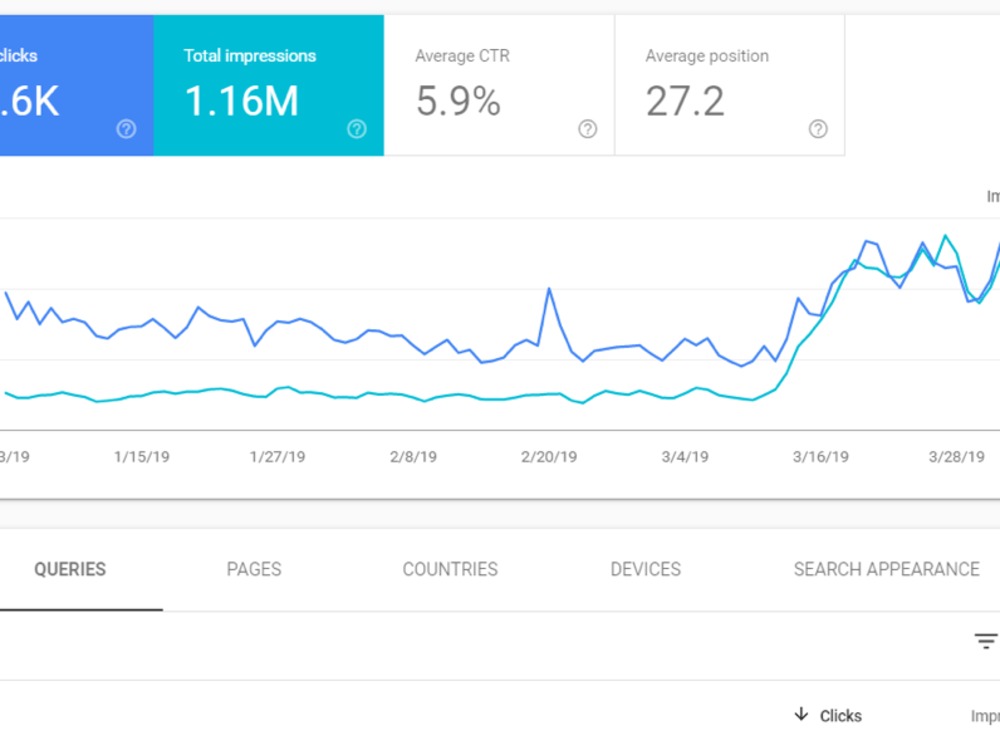This screenshot has height=750, width=1000.
Task: Sort table by Clicks column
Action: (841, 716)
